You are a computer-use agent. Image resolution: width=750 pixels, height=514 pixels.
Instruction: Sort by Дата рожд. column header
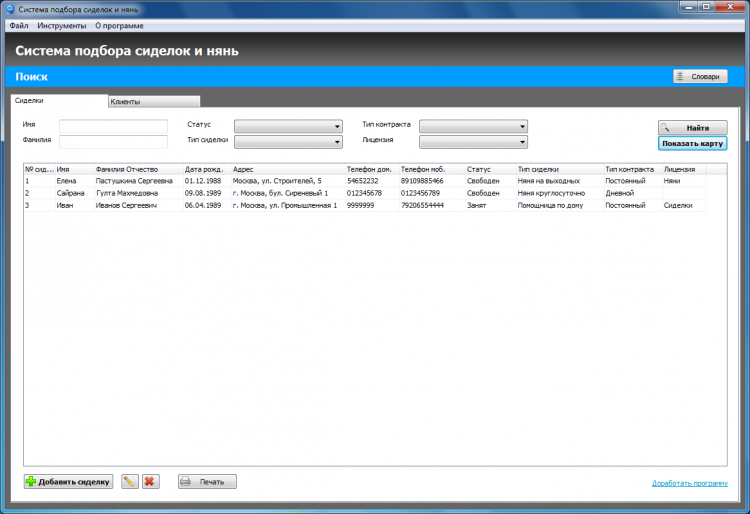[x=207, y=169]
